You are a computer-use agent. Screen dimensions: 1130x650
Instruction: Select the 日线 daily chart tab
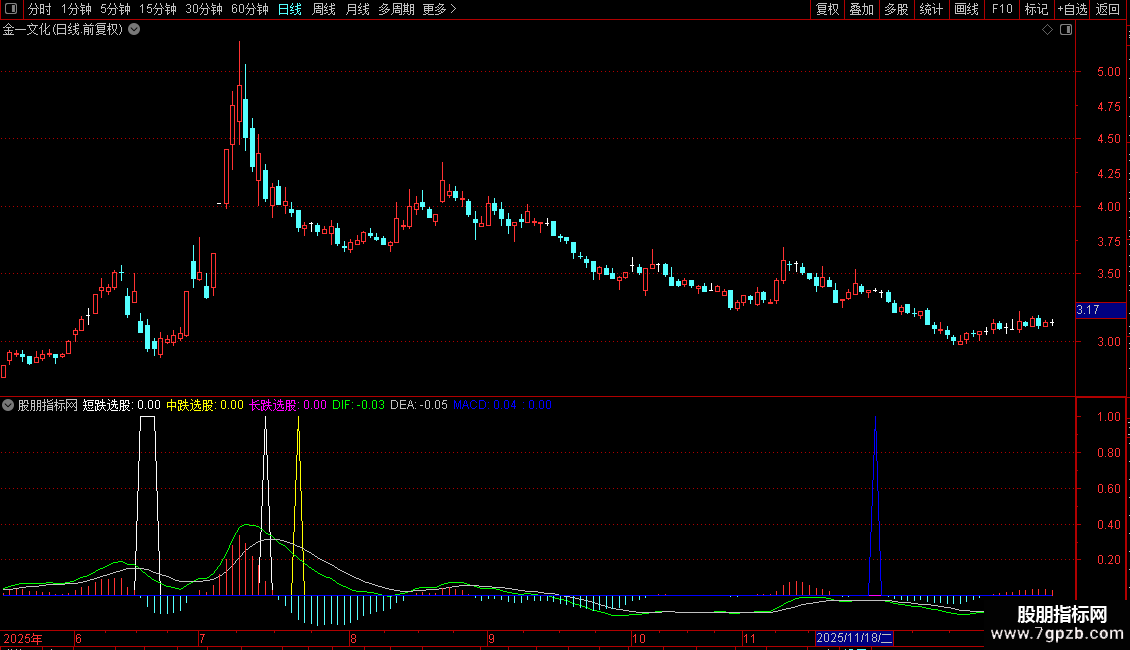(290, 9)
